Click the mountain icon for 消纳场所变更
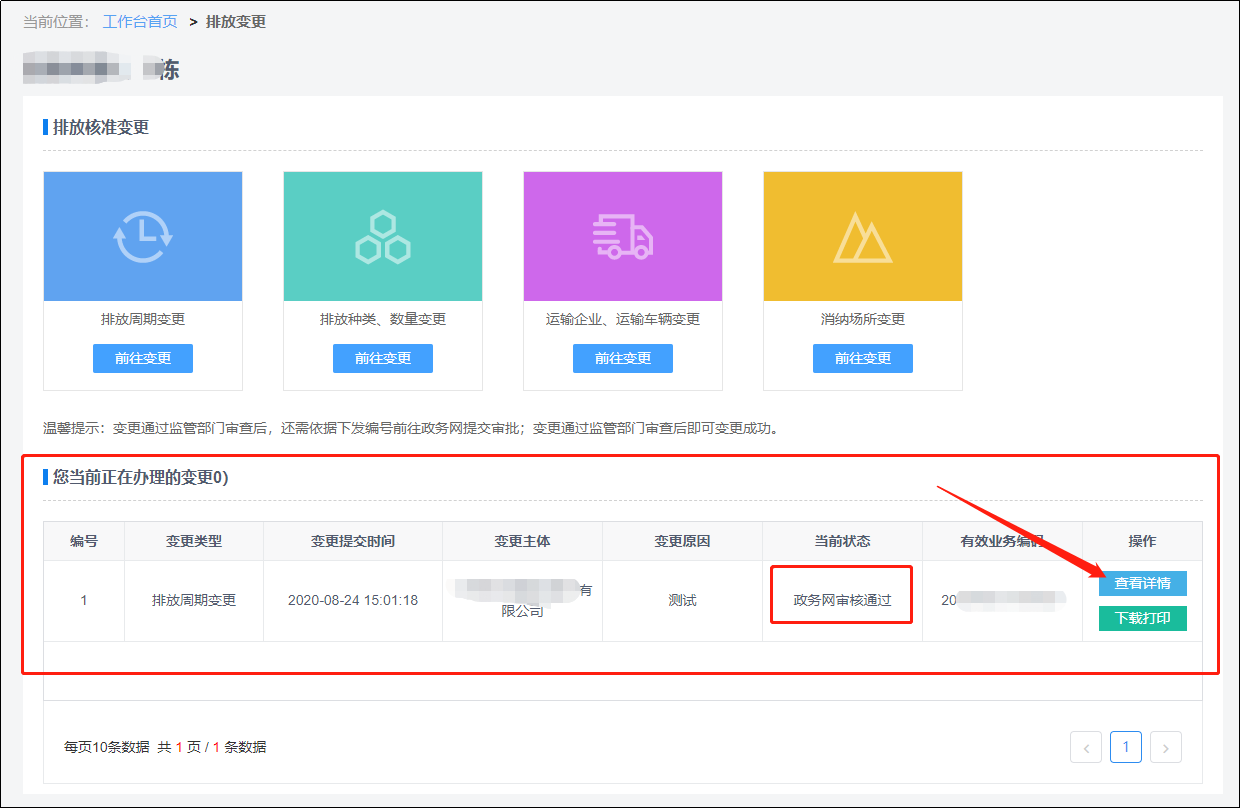The height and width of the screenshot is (809, 1241). tap(862, 237)
